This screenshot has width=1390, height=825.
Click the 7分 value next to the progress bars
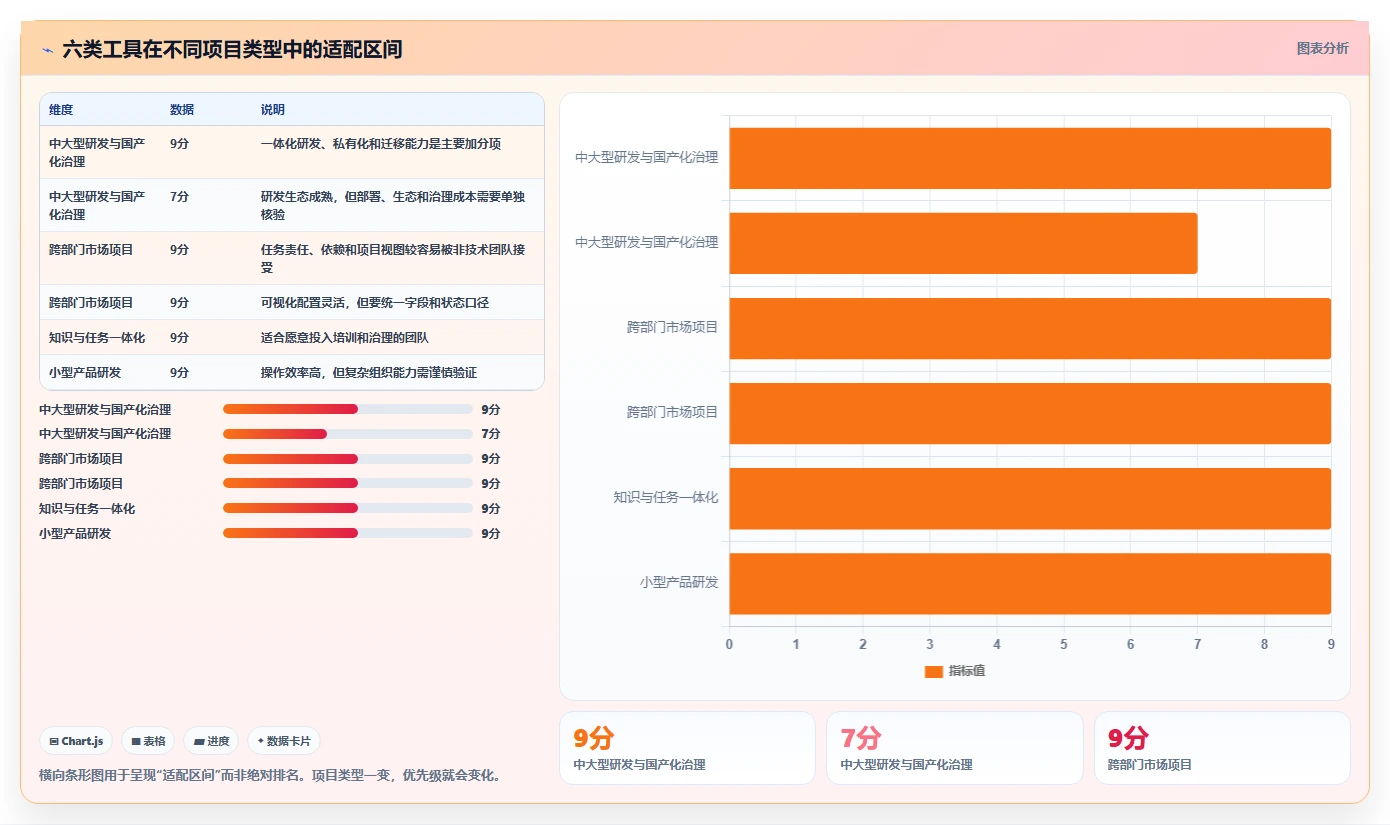[490, 434]
